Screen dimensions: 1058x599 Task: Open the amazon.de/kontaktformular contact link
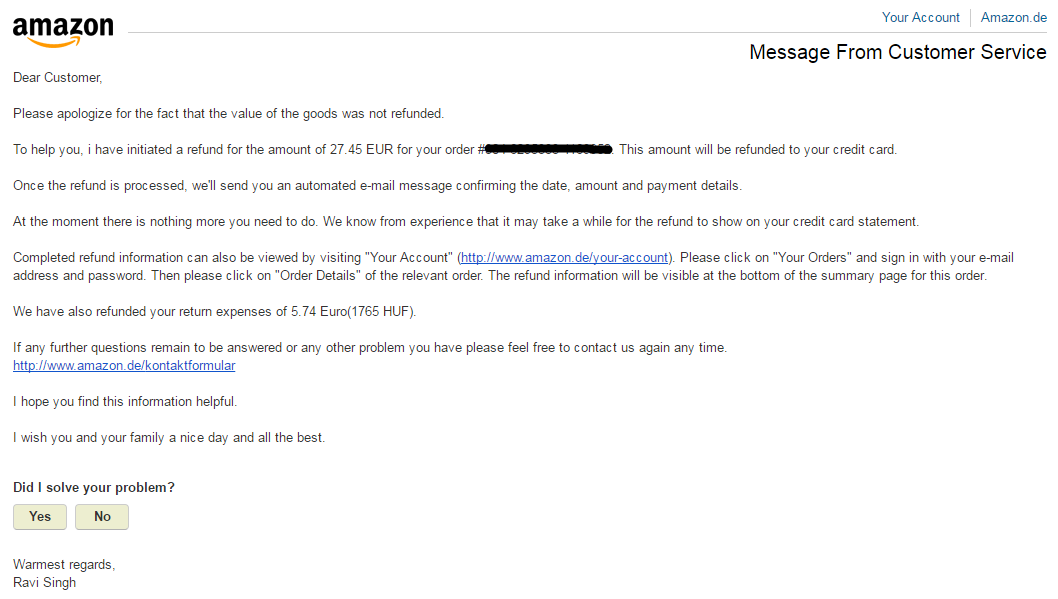tap(124, 366)
